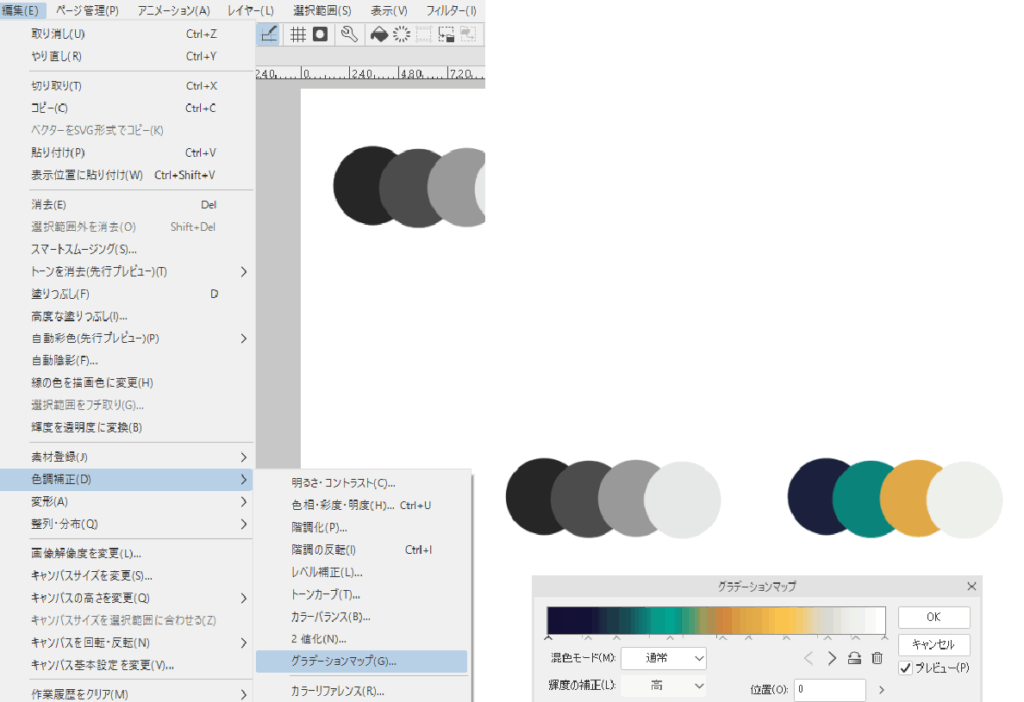This screenshot has height=702, width=1024.
Task: Expand the キャンバスを回転・反転(N) submenu
Action: point(244,643)
